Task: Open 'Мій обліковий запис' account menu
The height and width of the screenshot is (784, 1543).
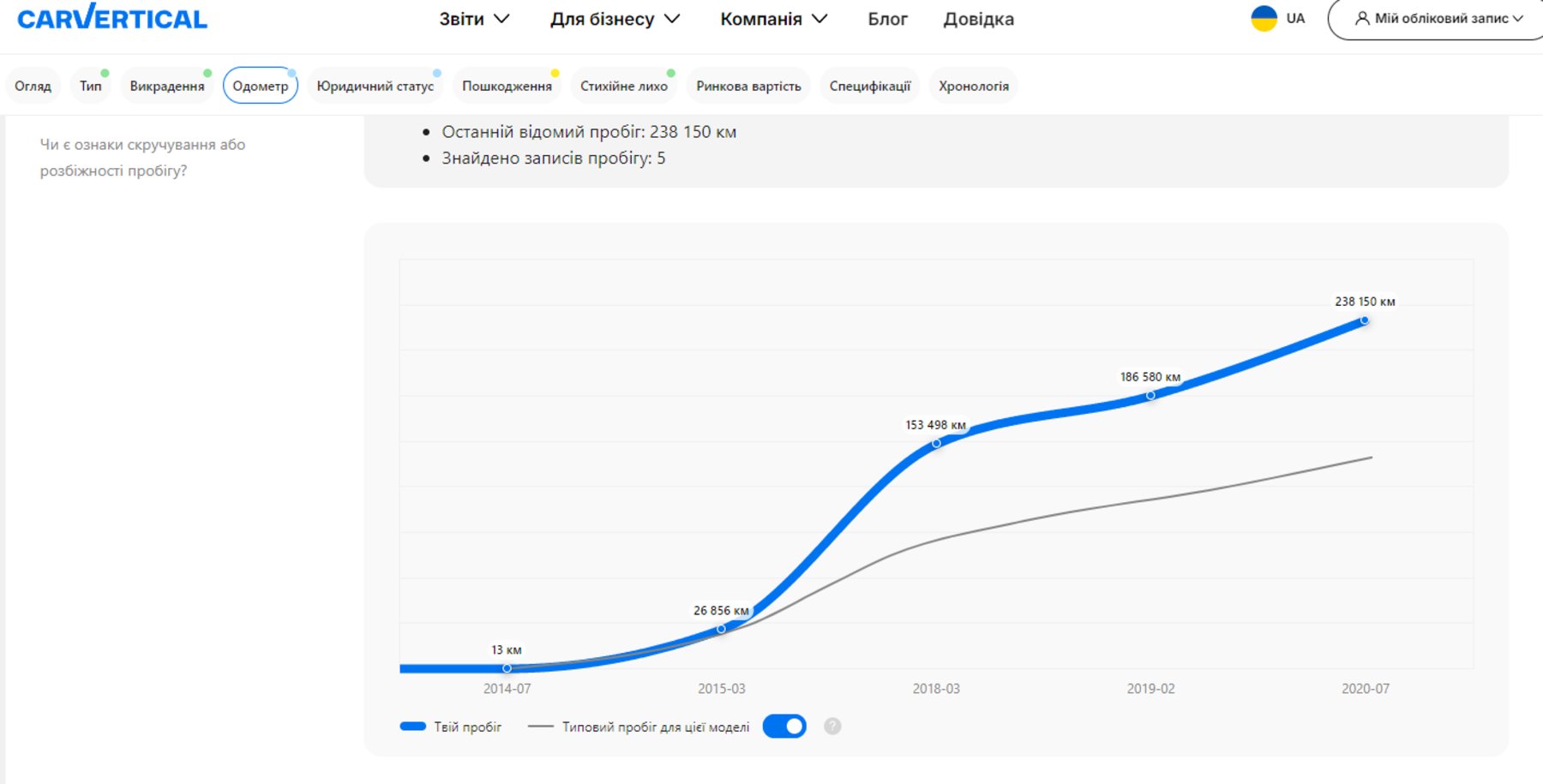Action: click(1440, 19)
